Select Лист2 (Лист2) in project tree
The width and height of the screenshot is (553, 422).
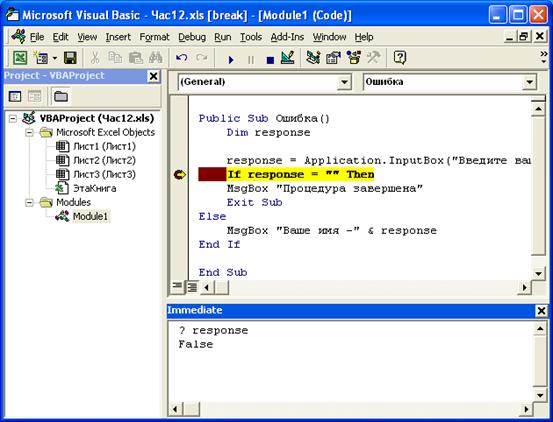104,160
